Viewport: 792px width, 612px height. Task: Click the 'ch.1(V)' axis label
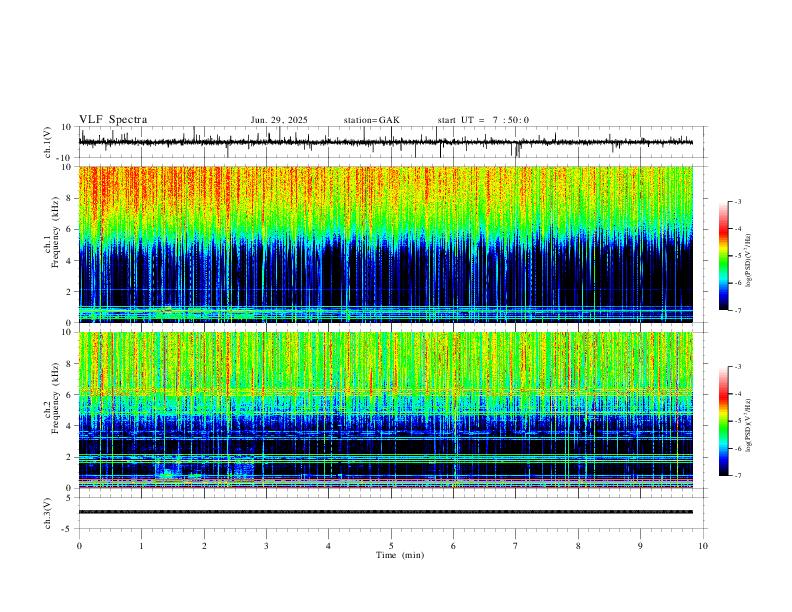[x=48, y=142]
